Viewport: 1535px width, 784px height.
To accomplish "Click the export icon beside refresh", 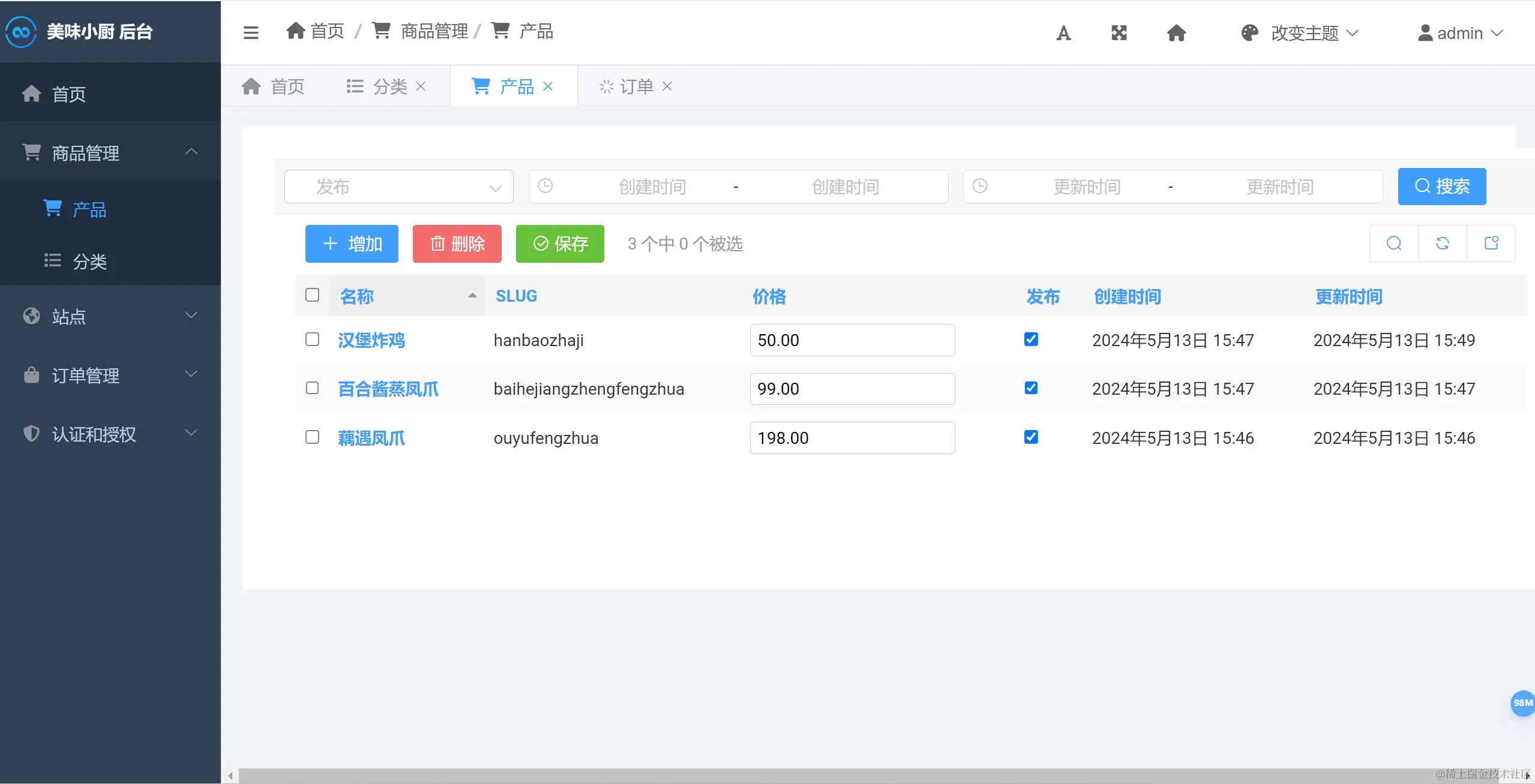I will (x=1491, y=244).
